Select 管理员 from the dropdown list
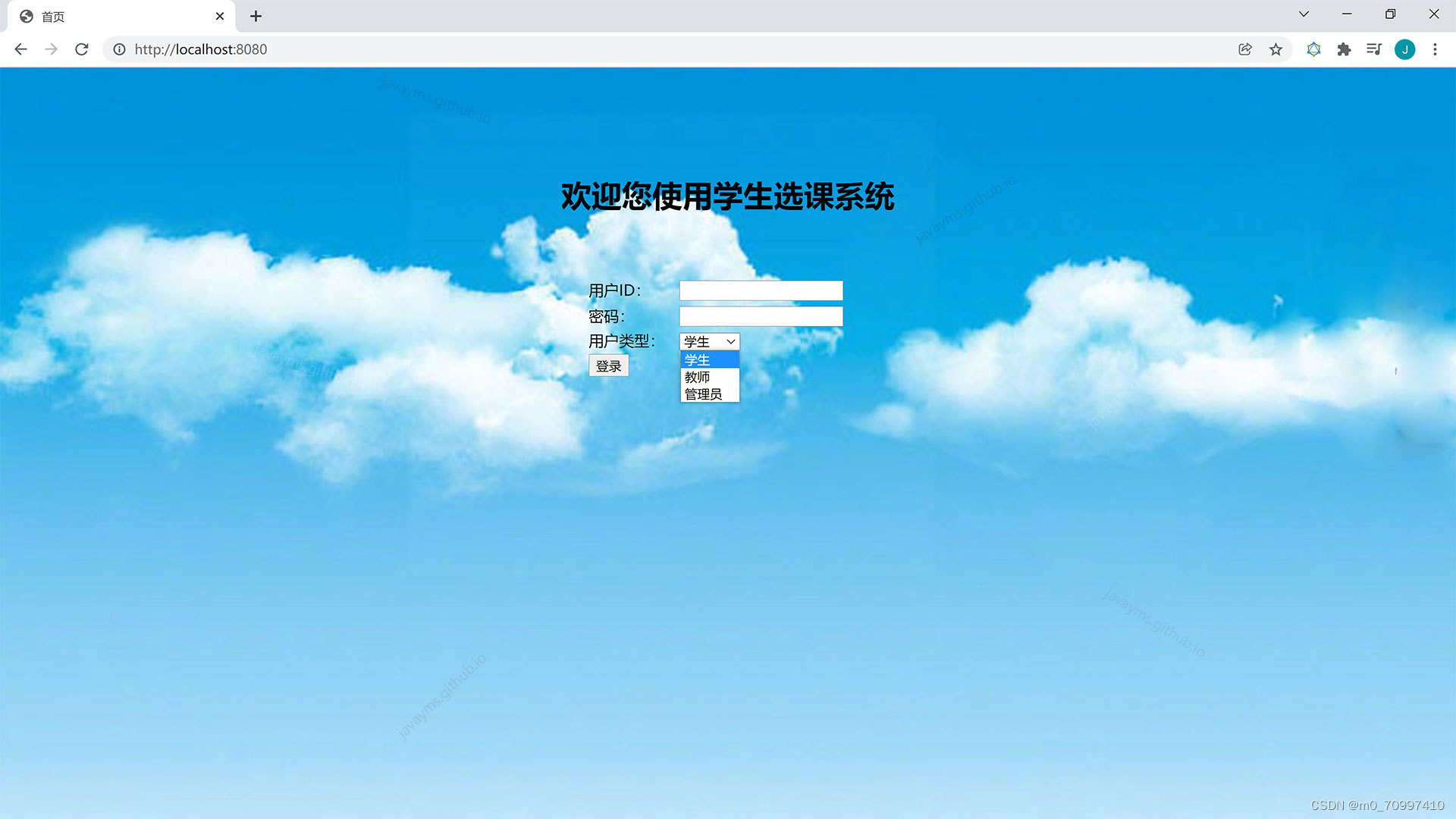Screen dimensions: 1456x819 703,394
